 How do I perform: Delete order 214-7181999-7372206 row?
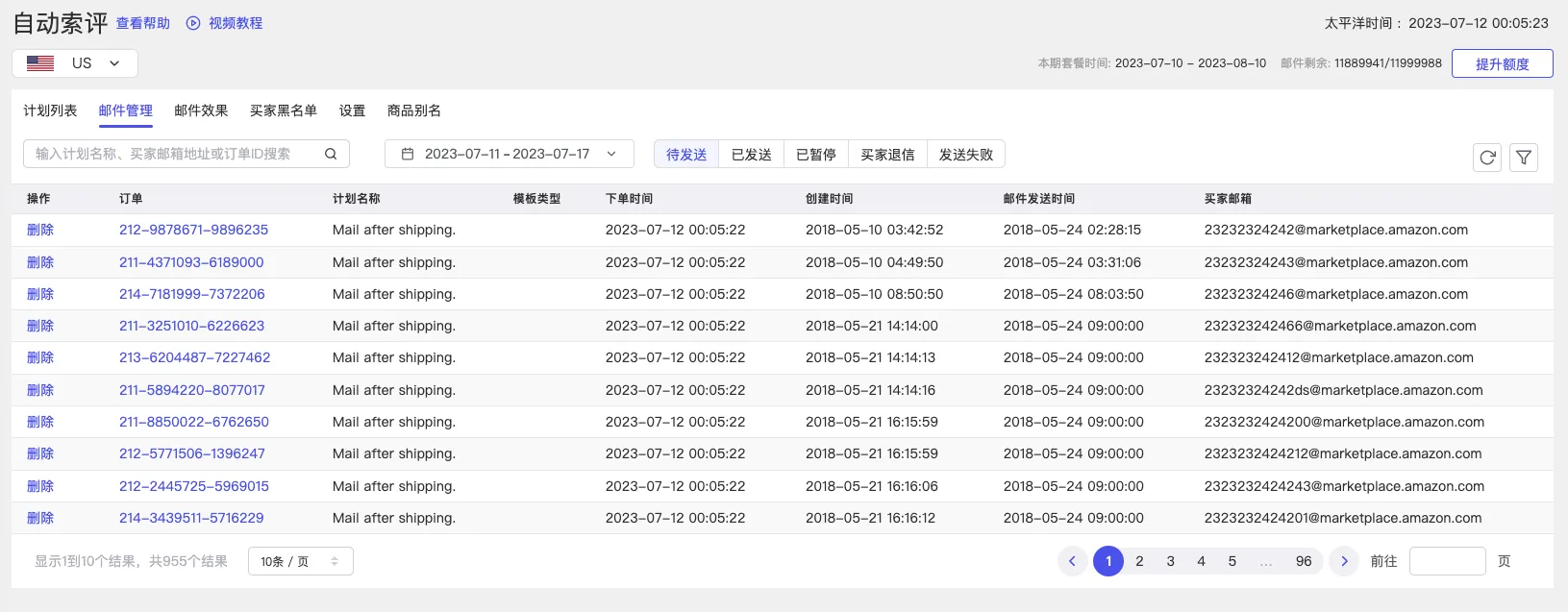pyautogui.click(x=40, y=294)
